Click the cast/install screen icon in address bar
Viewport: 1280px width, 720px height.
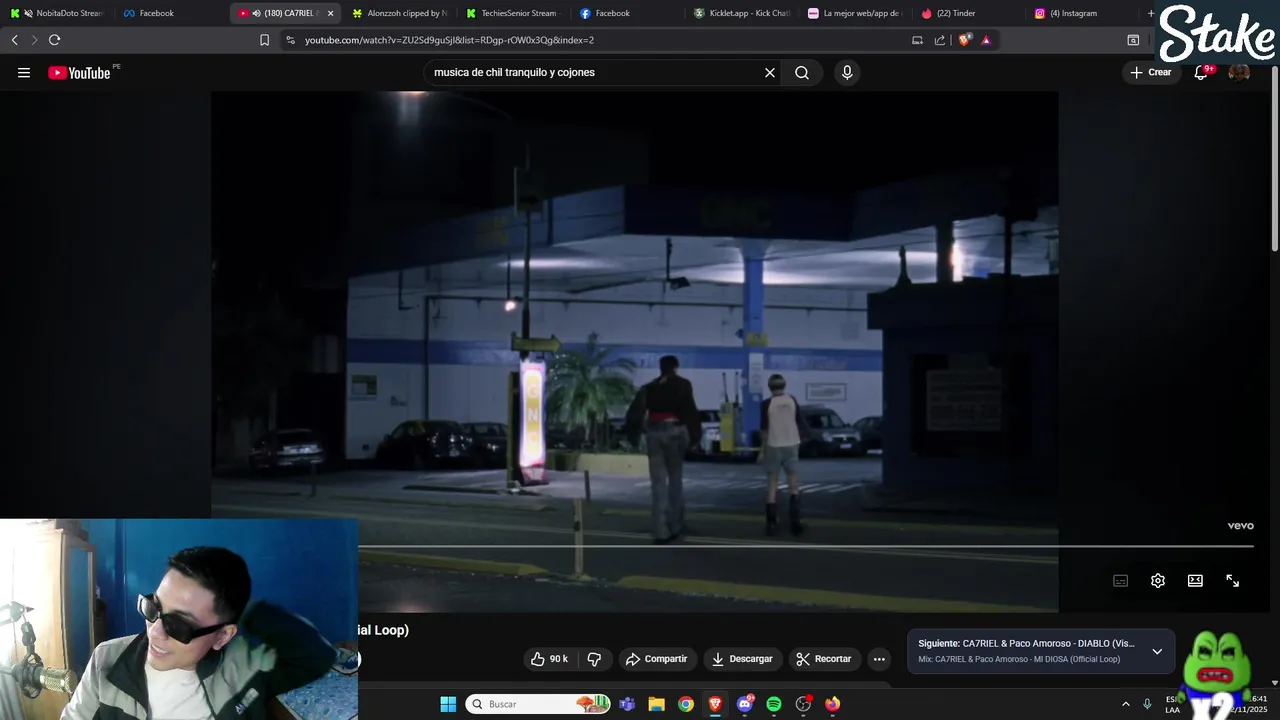917,40
